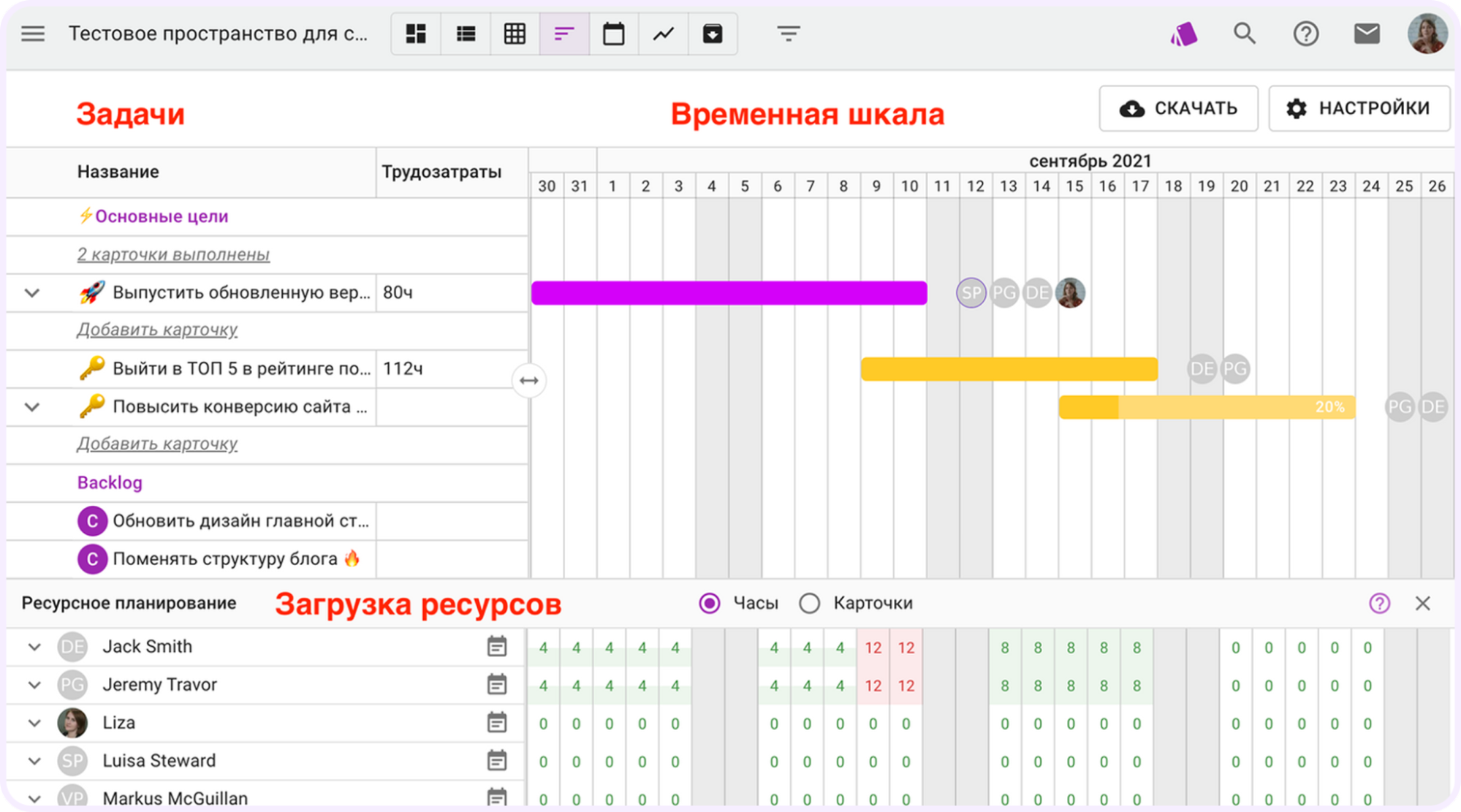
Task: Switch to the board view
Action: point(415,33)
